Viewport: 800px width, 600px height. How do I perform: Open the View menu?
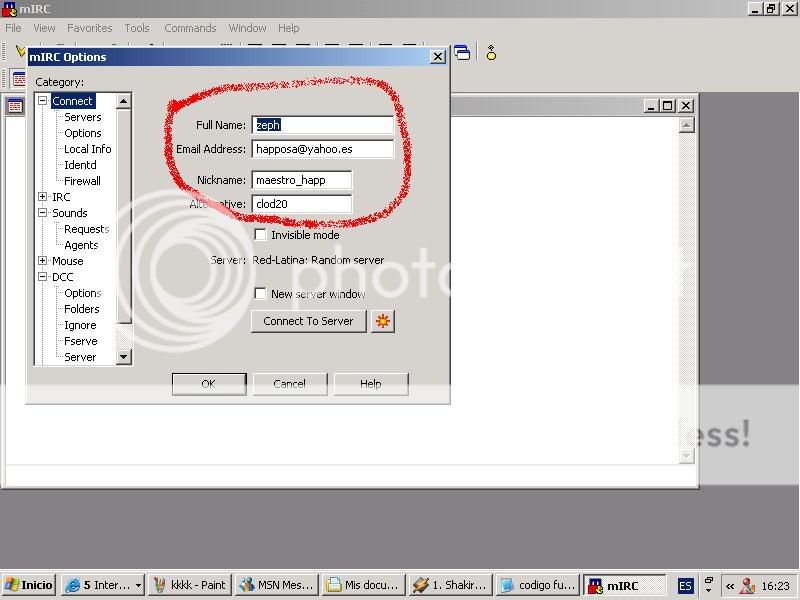(44, 28)
